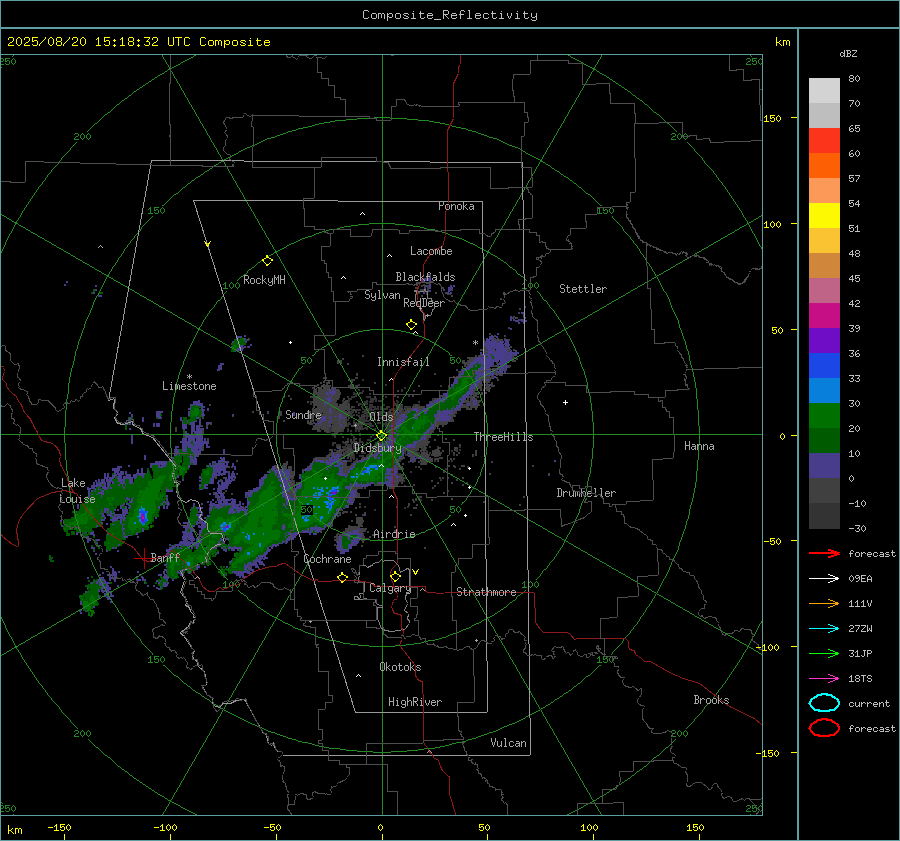Click the Blackfalds label
The width and height of the screenshot is (900, 841).
(425, 277)
